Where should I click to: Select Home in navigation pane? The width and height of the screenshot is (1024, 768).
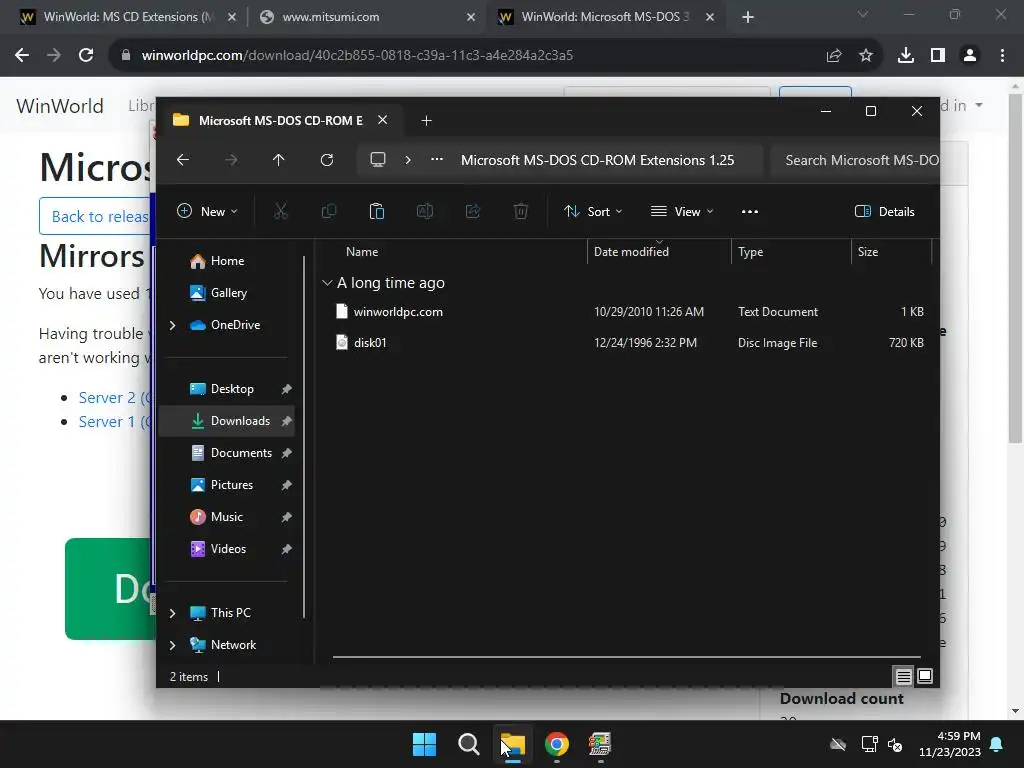(227, 261)
